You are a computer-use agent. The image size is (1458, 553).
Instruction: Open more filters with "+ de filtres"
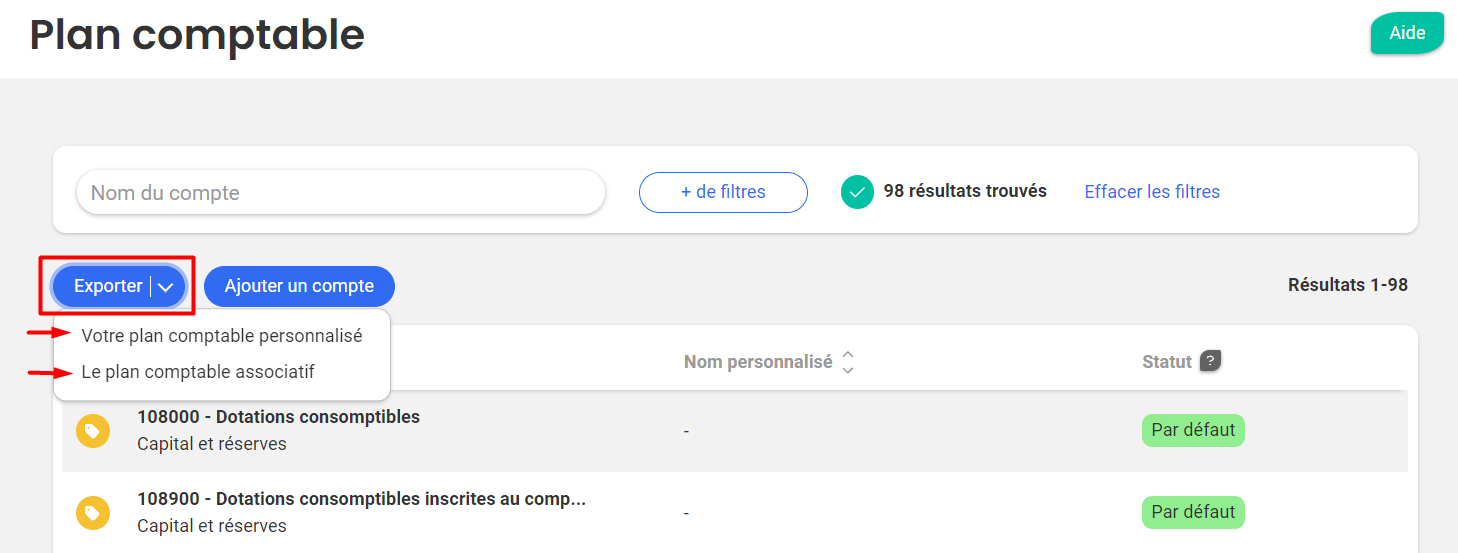(x=723, y=192)
